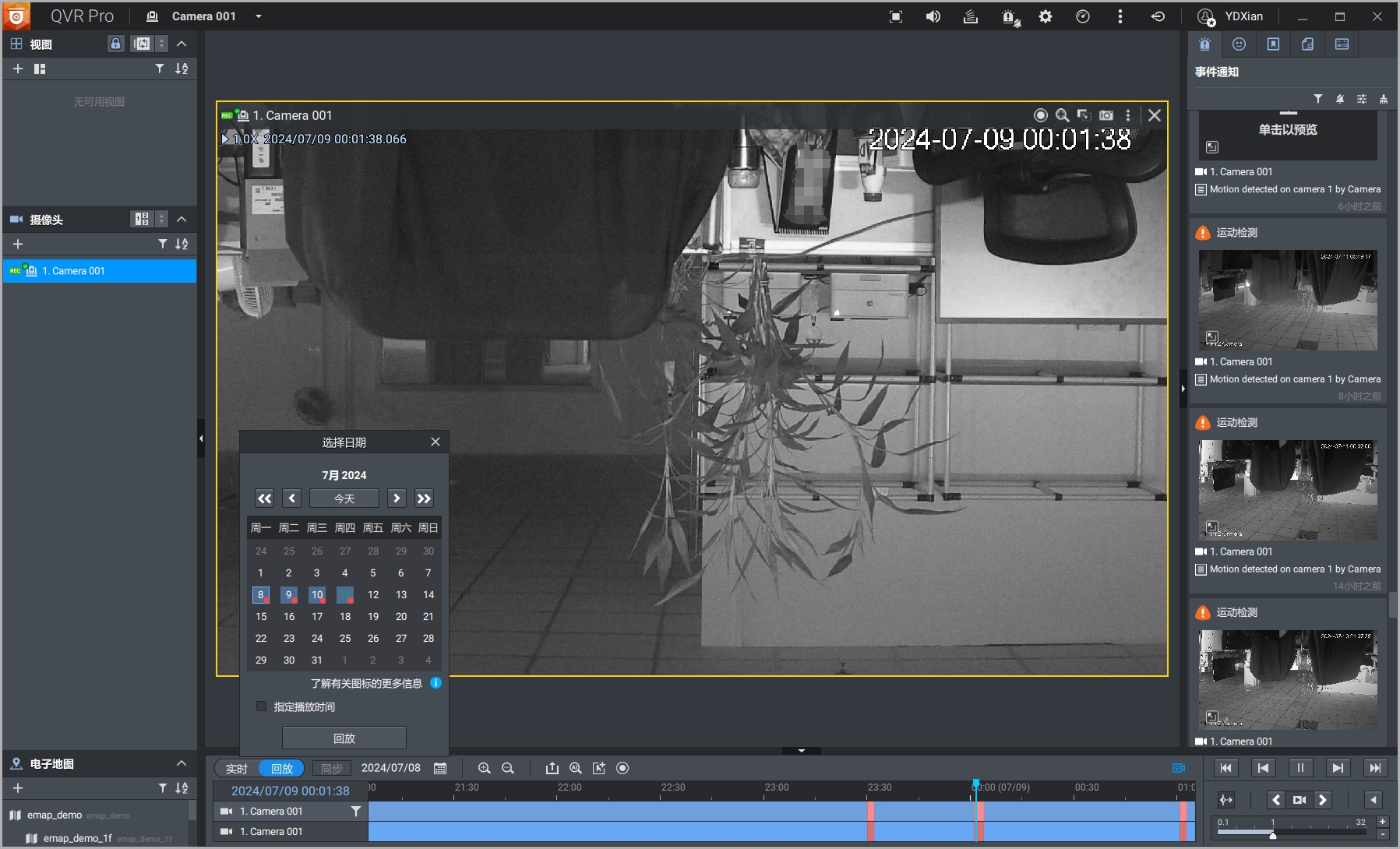Select 1. Camera 001 in camera list
This screenshot has width=1400, height=849.
coord(100,271)
